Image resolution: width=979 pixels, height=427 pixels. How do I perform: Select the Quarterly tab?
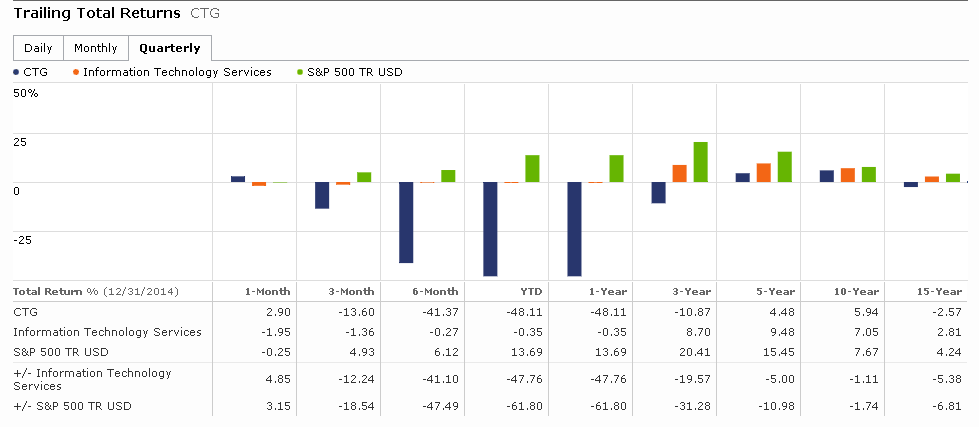170,48
